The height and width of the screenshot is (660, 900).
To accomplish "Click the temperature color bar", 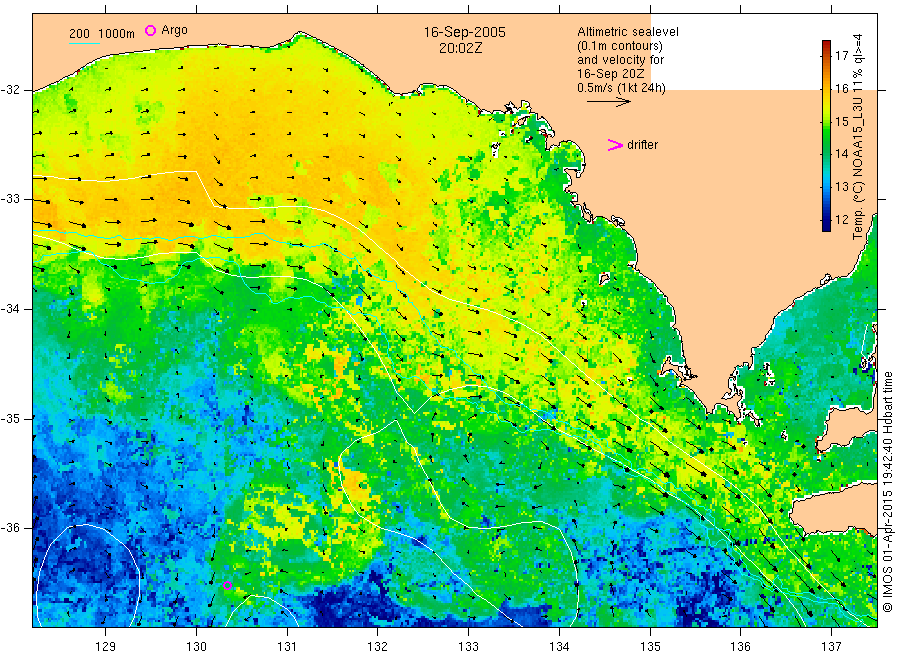I will point(826,136).
